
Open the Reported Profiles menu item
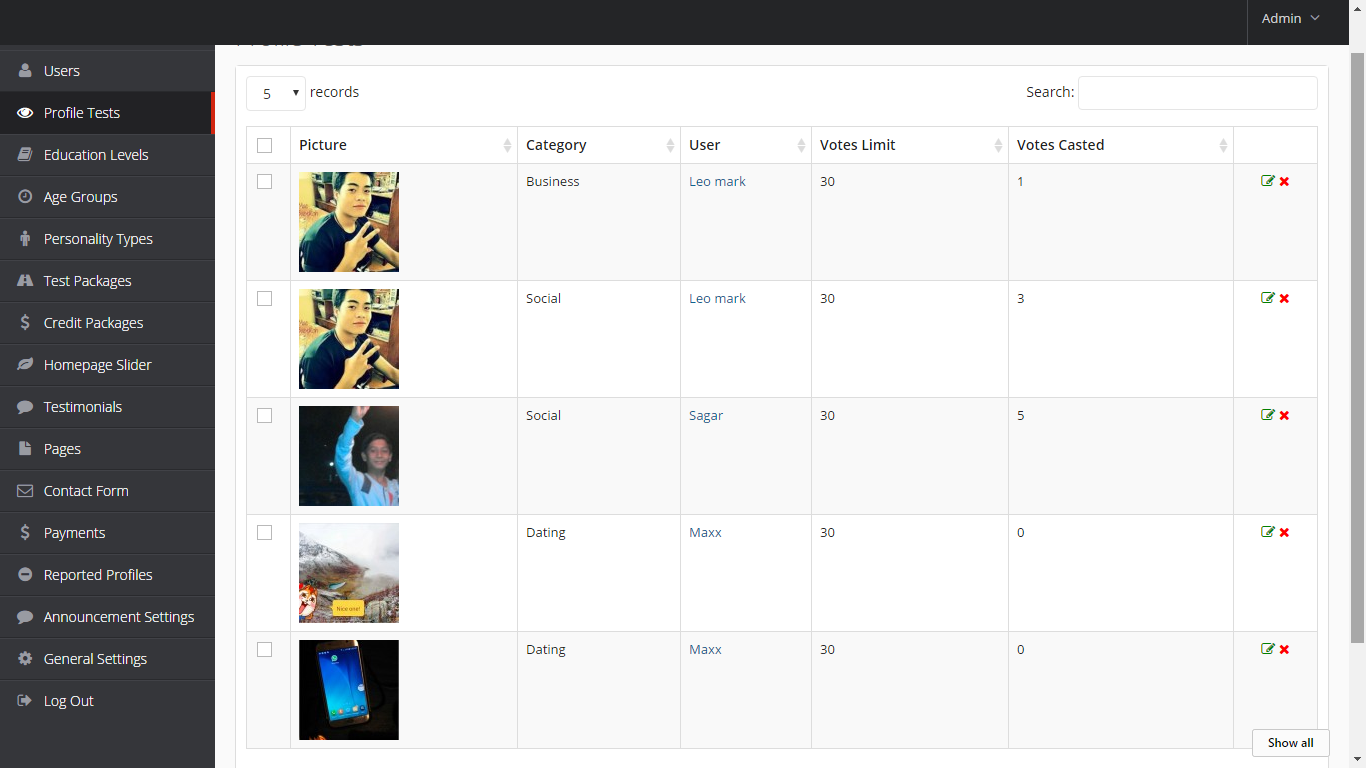pos(107,575)
